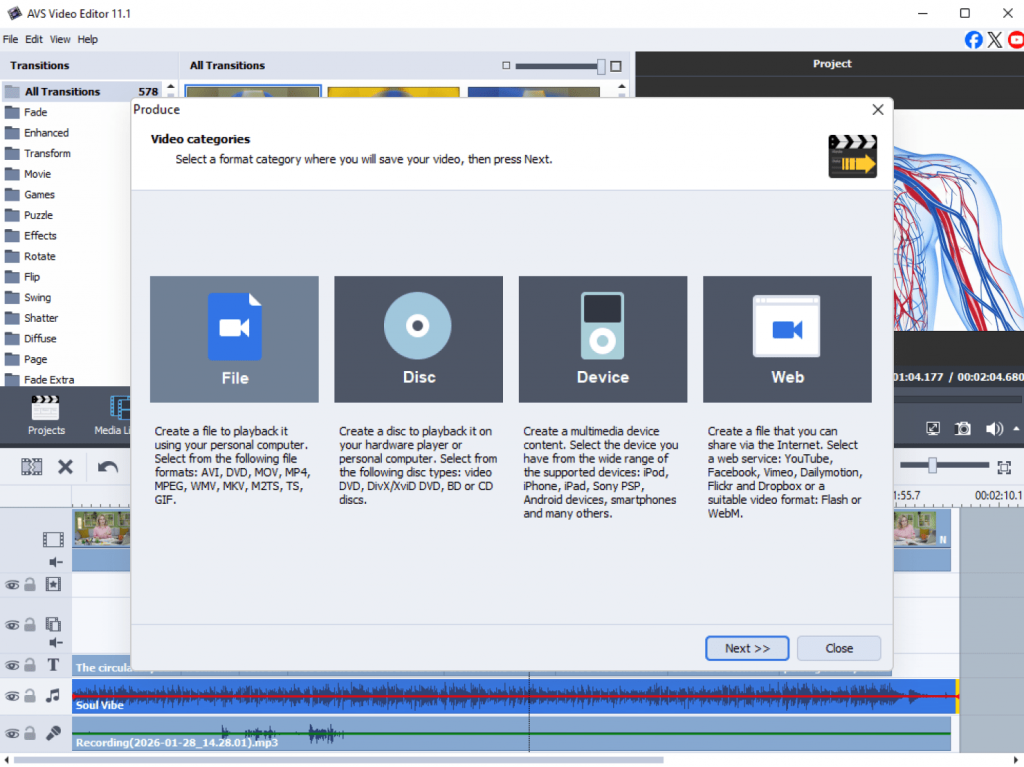Click the main video track film icon
Viewport: 1024px width, 767px height.
click(x=53, y=540)
